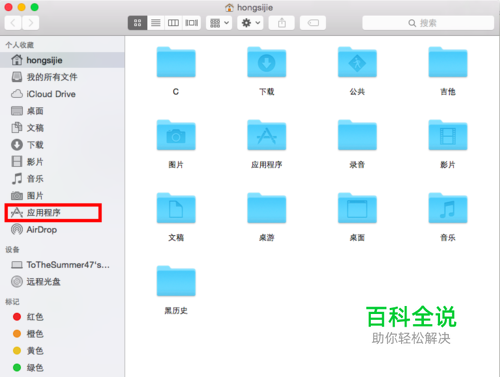Open 桌面 in the sidebar
Viewport: 500px width, 377px height.
pyautogui.click(x=62, y=111)
